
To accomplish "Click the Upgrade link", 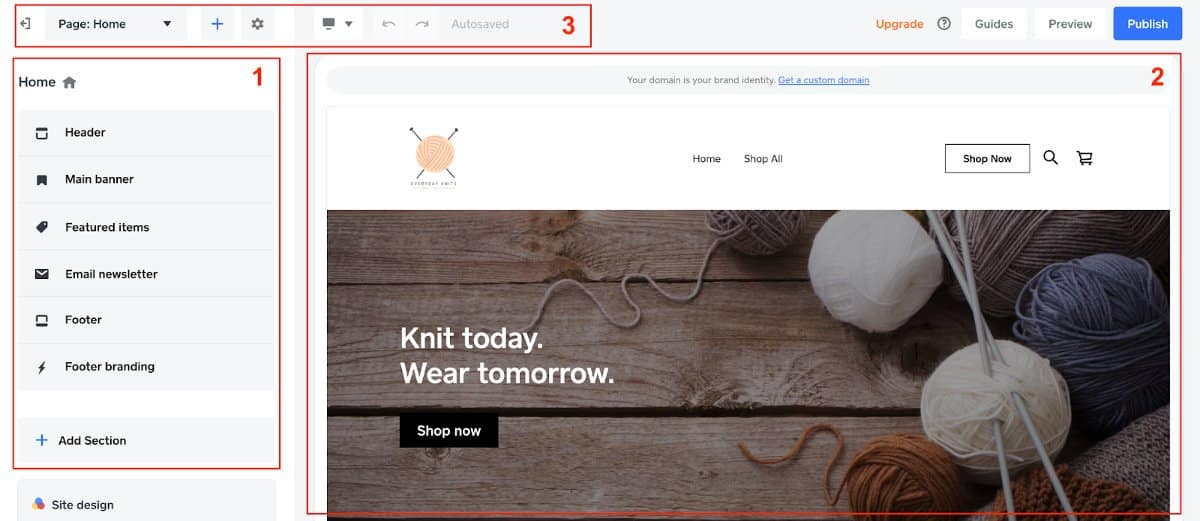I will pyautogui.click(x=899, y=24).
